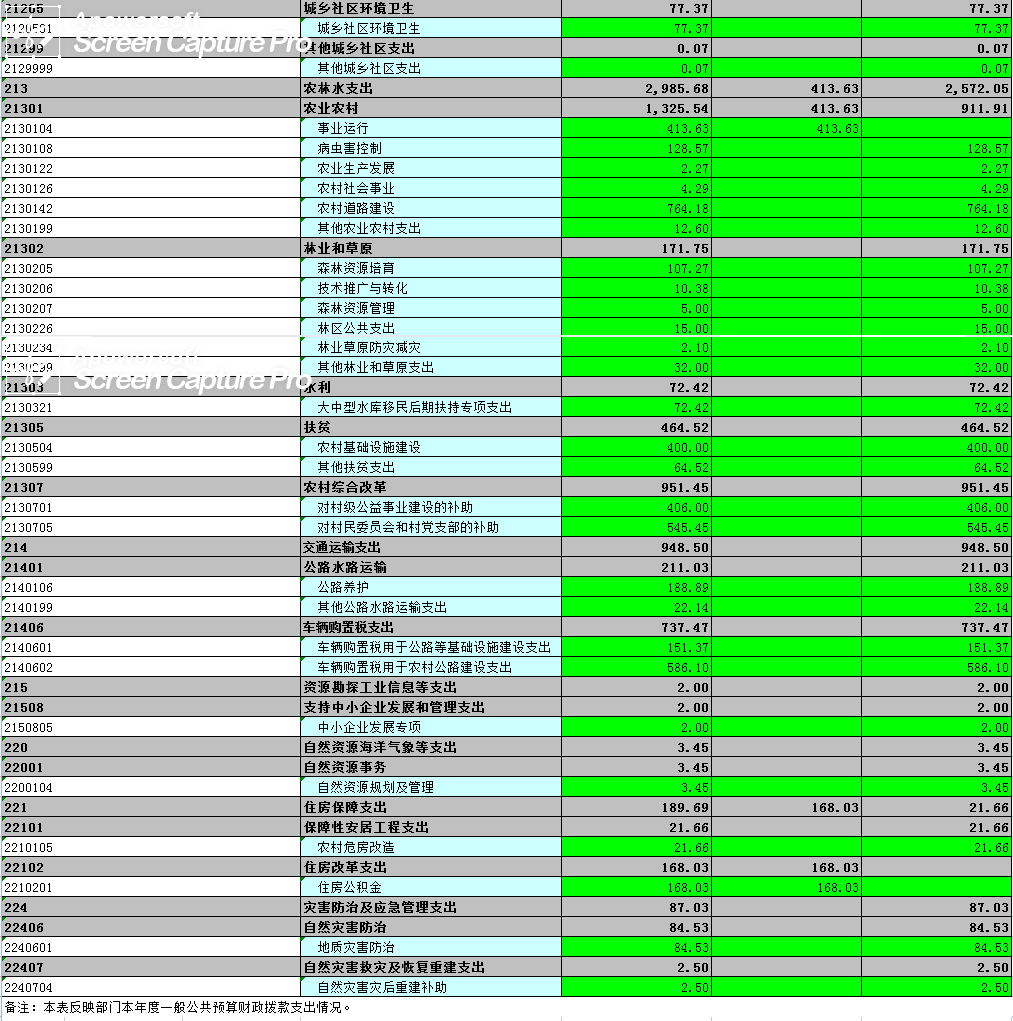
Task: Click code cell 2130142
Action: (x=151, y=208)
